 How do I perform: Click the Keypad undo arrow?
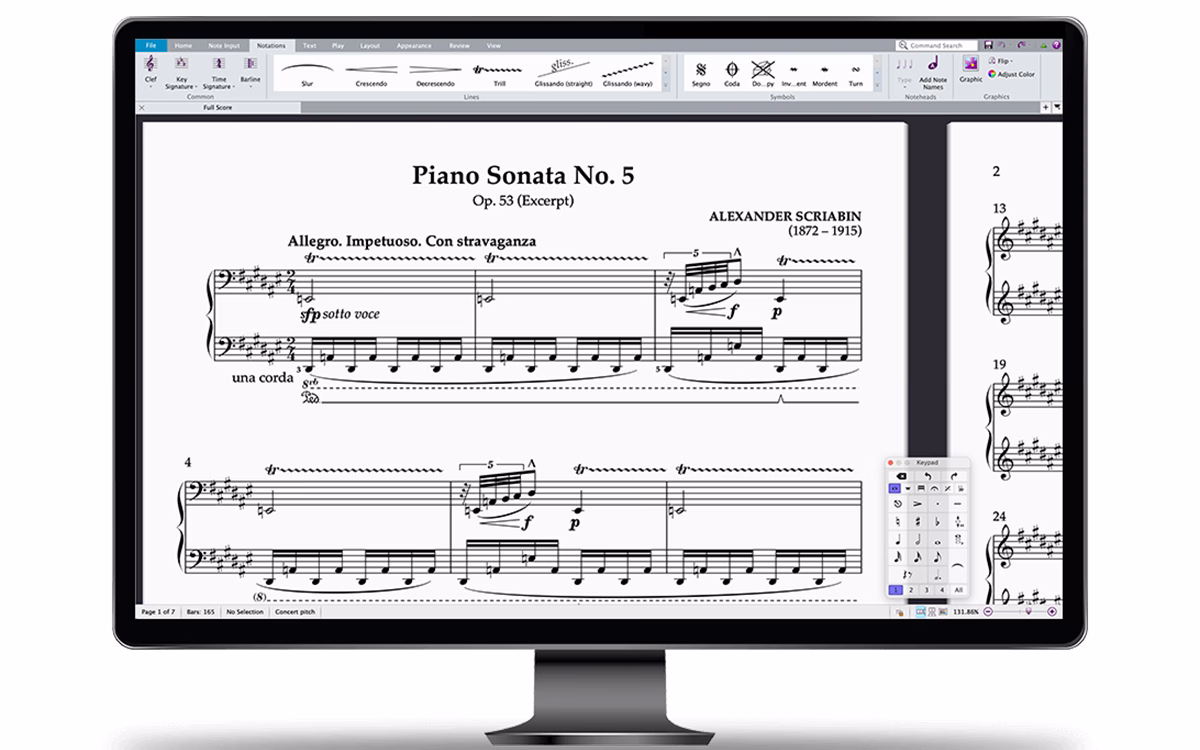click(927, 475)
